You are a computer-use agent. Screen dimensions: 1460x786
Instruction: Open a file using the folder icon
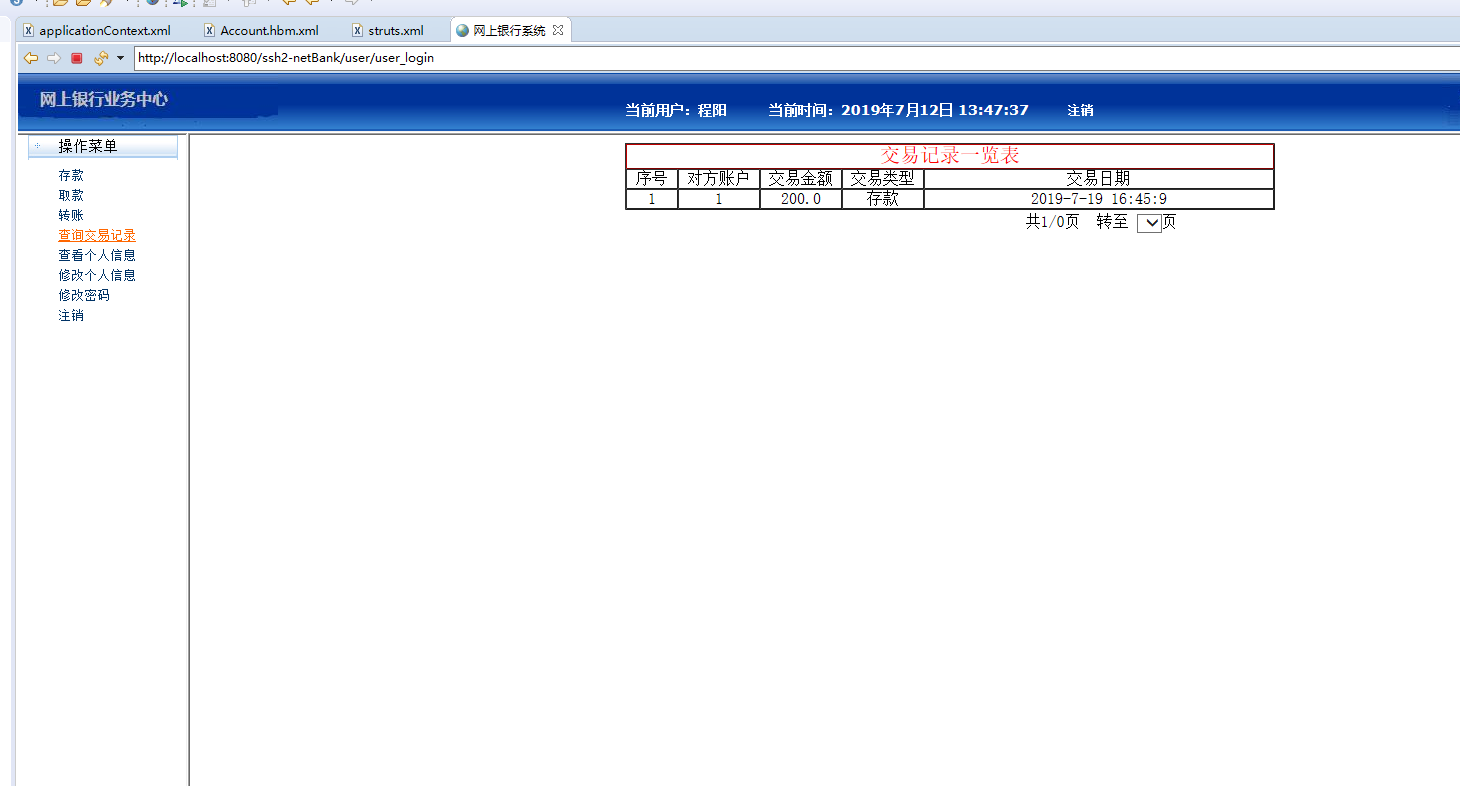[x=59, y=4]
